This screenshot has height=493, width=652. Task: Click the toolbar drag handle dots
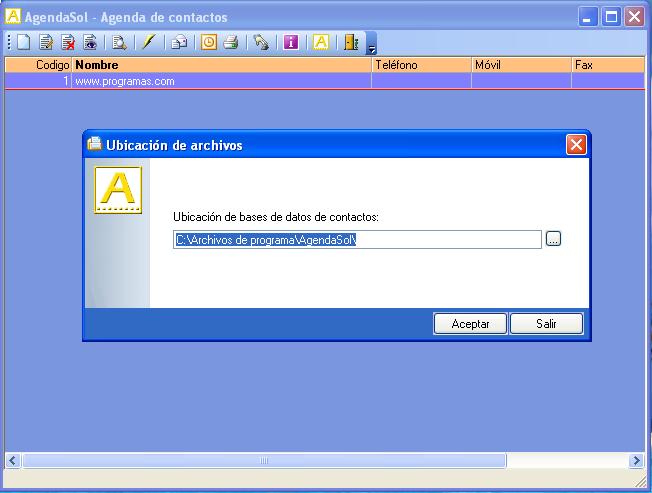9,42
